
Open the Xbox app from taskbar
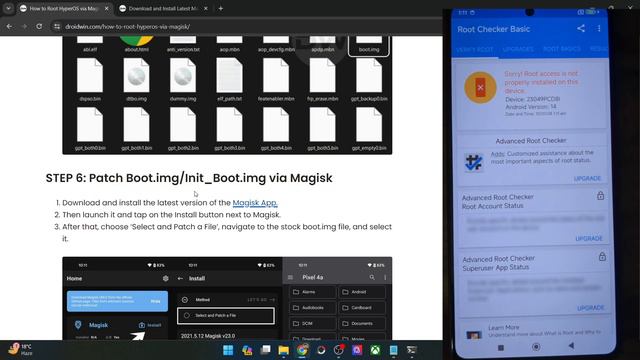pyautogui.click(x=375, y=350)
